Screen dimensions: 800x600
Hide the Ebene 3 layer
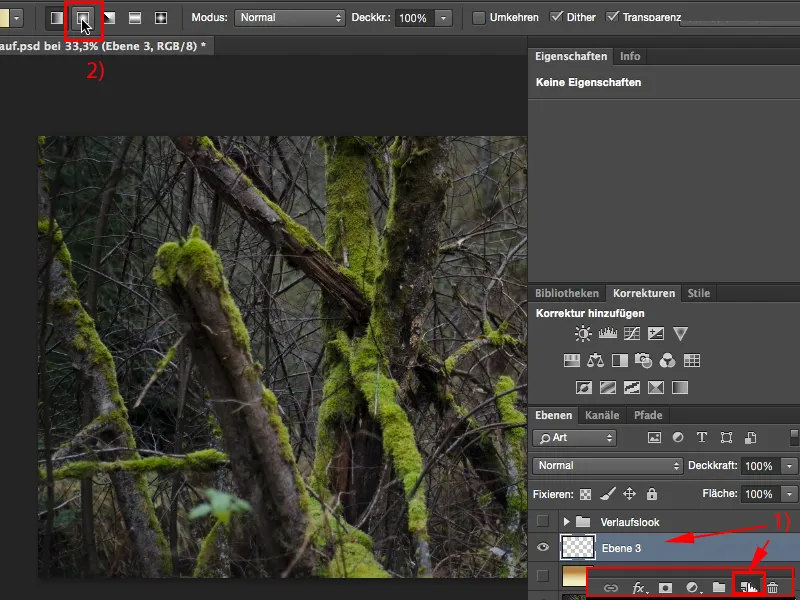pyautogui.click(x=542, y=548)
